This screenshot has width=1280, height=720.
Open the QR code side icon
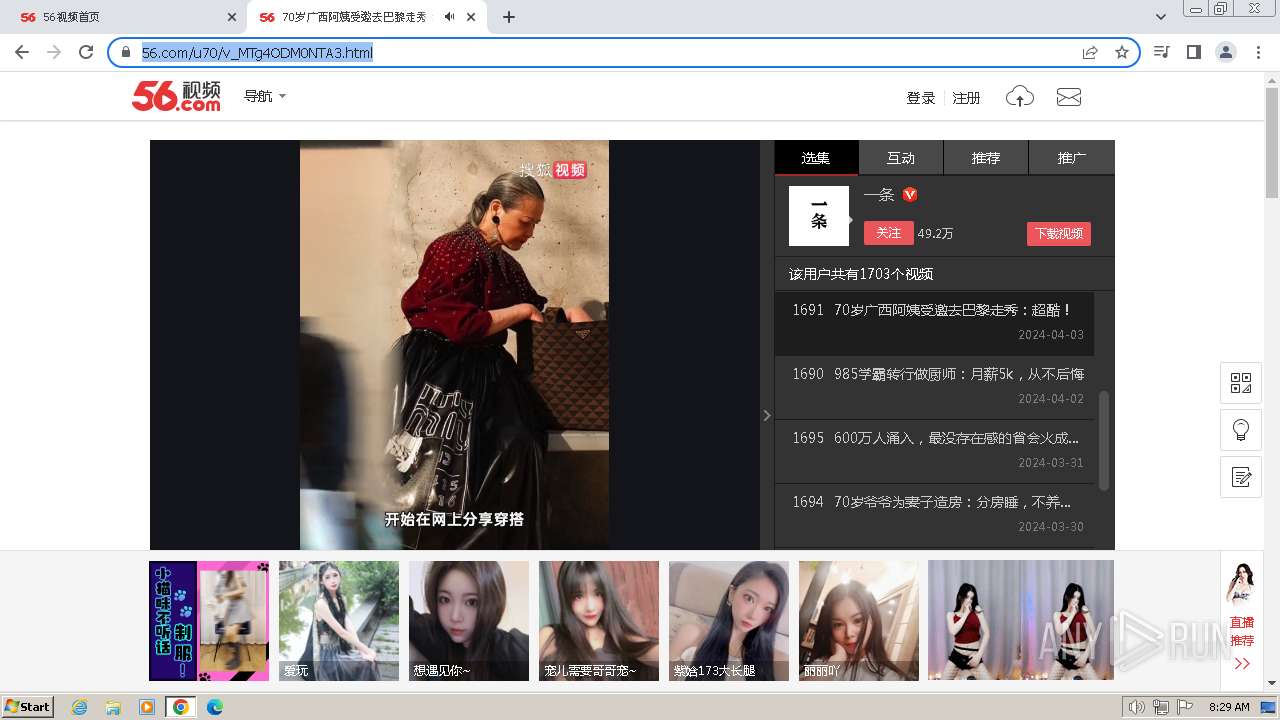pos(1241,383)
